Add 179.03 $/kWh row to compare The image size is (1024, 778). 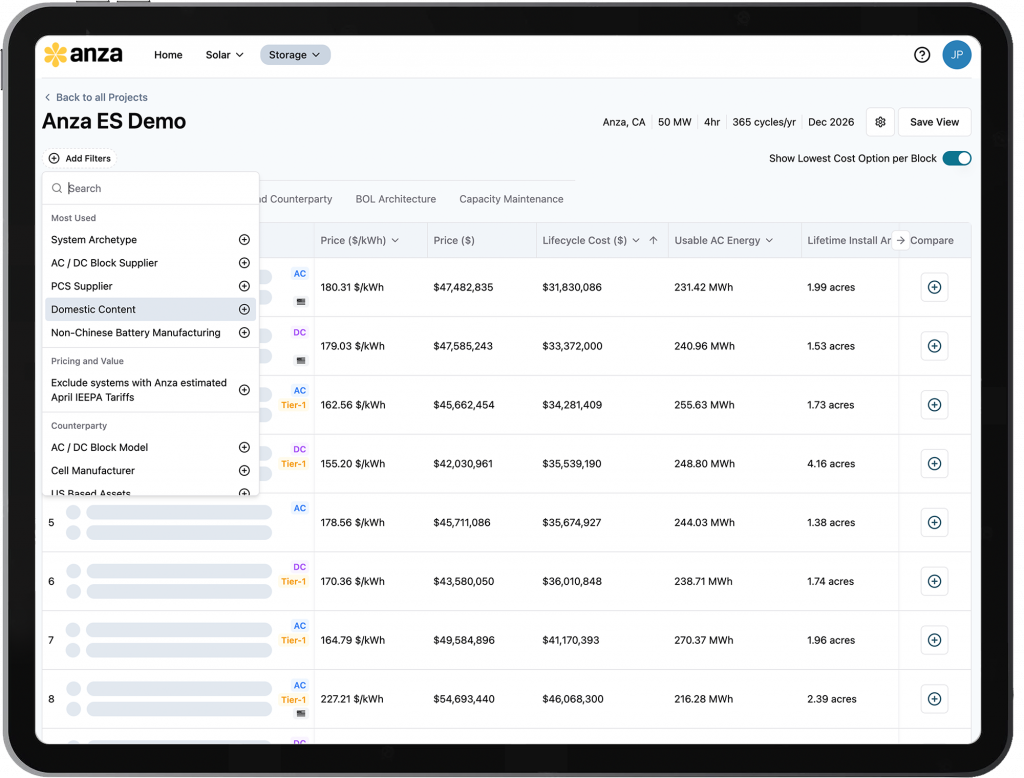click(934, 346)
